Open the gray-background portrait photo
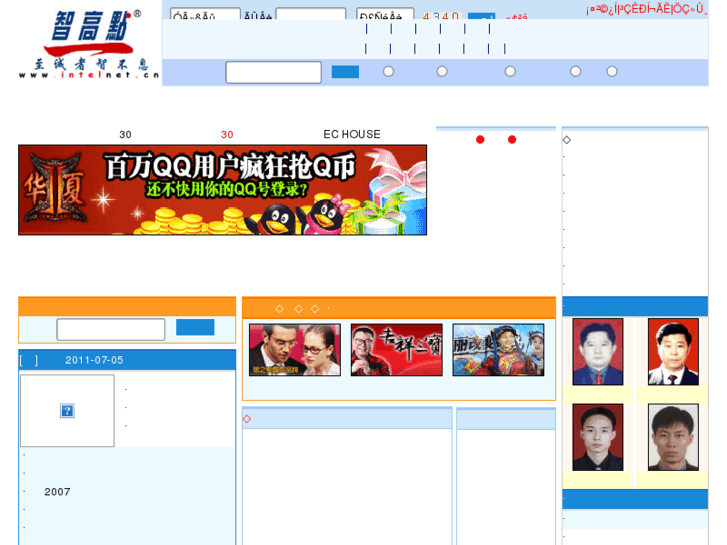 pos(673,437)
